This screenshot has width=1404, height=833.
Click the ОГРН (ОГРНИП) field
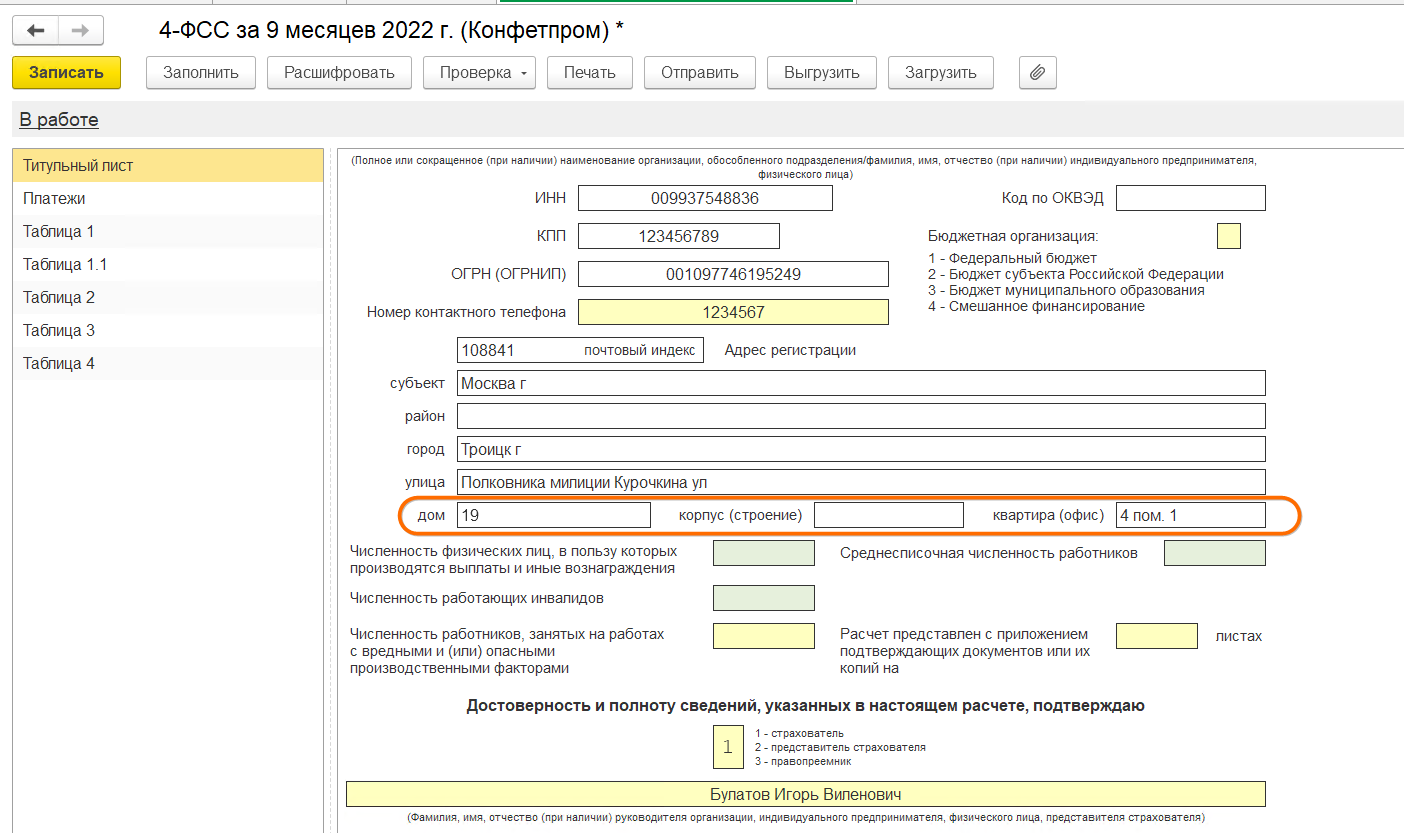point(733,274)
